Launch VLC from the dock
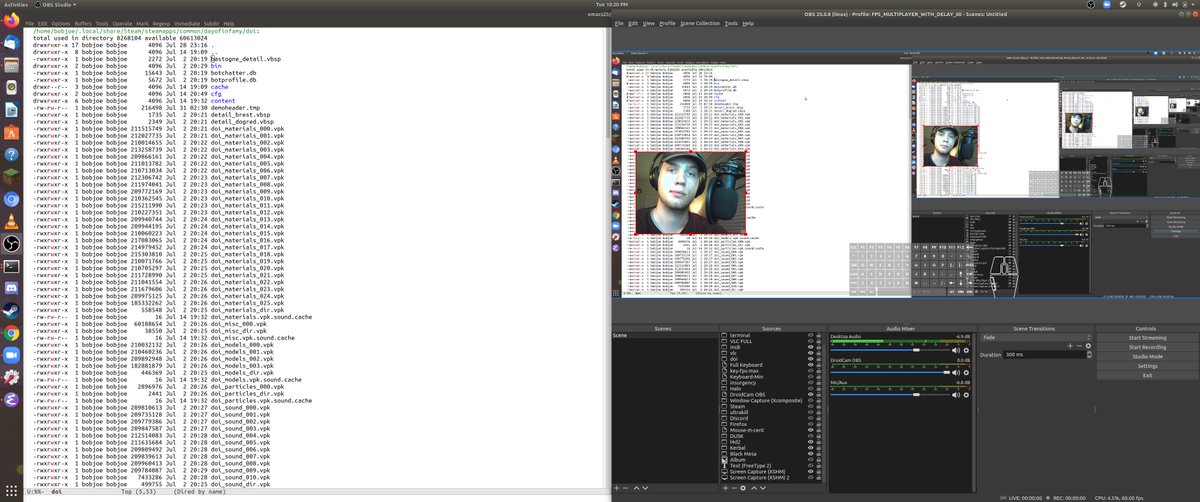The image size is (1200, 502). 11,222
